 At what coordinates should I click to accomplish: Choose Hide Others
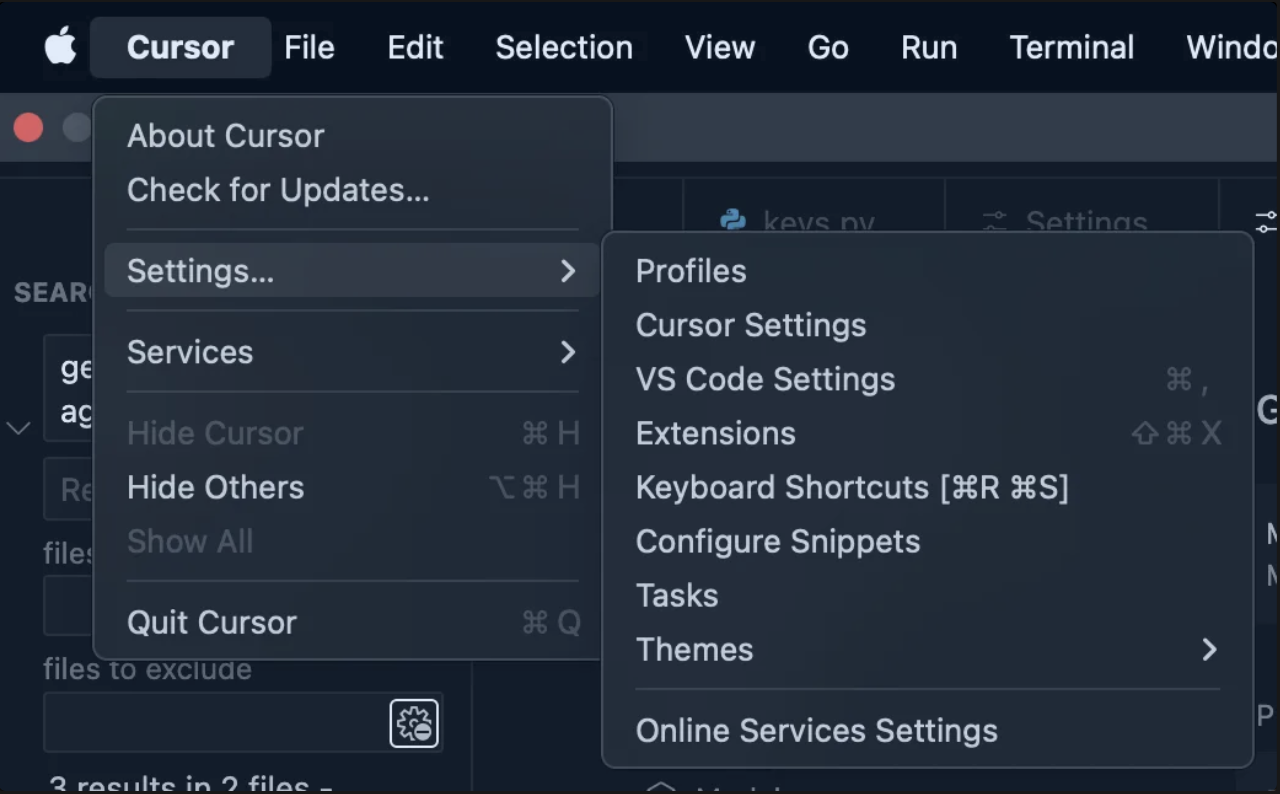click(x=351, y=487)
